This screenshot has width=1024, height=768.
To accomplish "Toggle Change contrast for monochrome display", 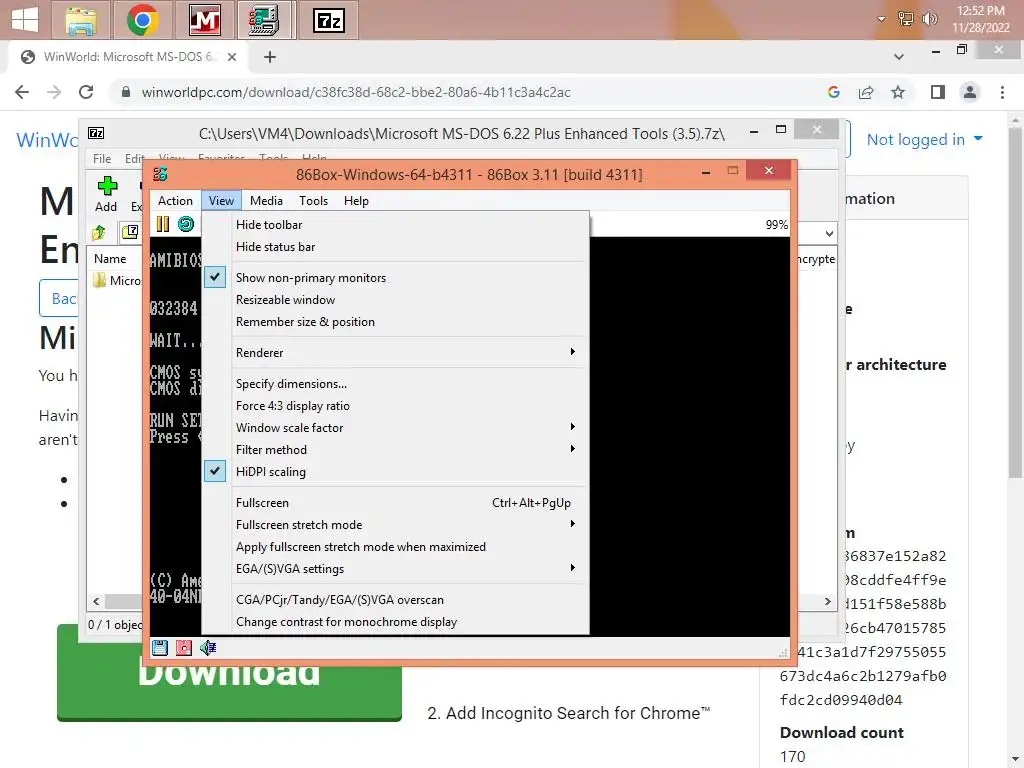I will (396, 622).
